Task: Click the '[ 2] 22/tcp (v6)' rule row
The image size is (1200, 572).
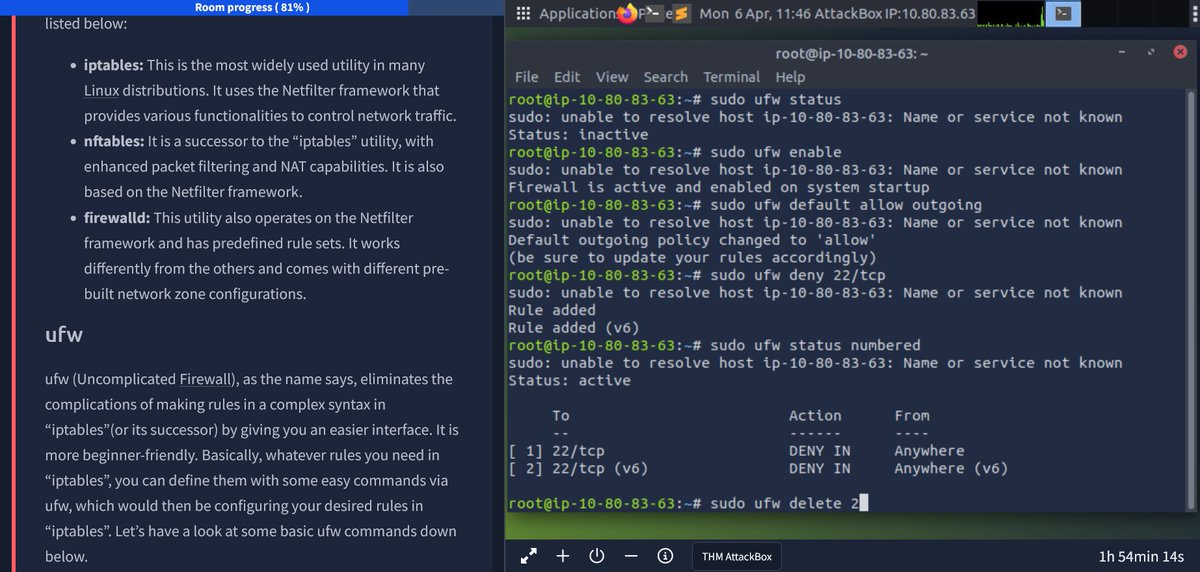Action: (x=758, y=468)
